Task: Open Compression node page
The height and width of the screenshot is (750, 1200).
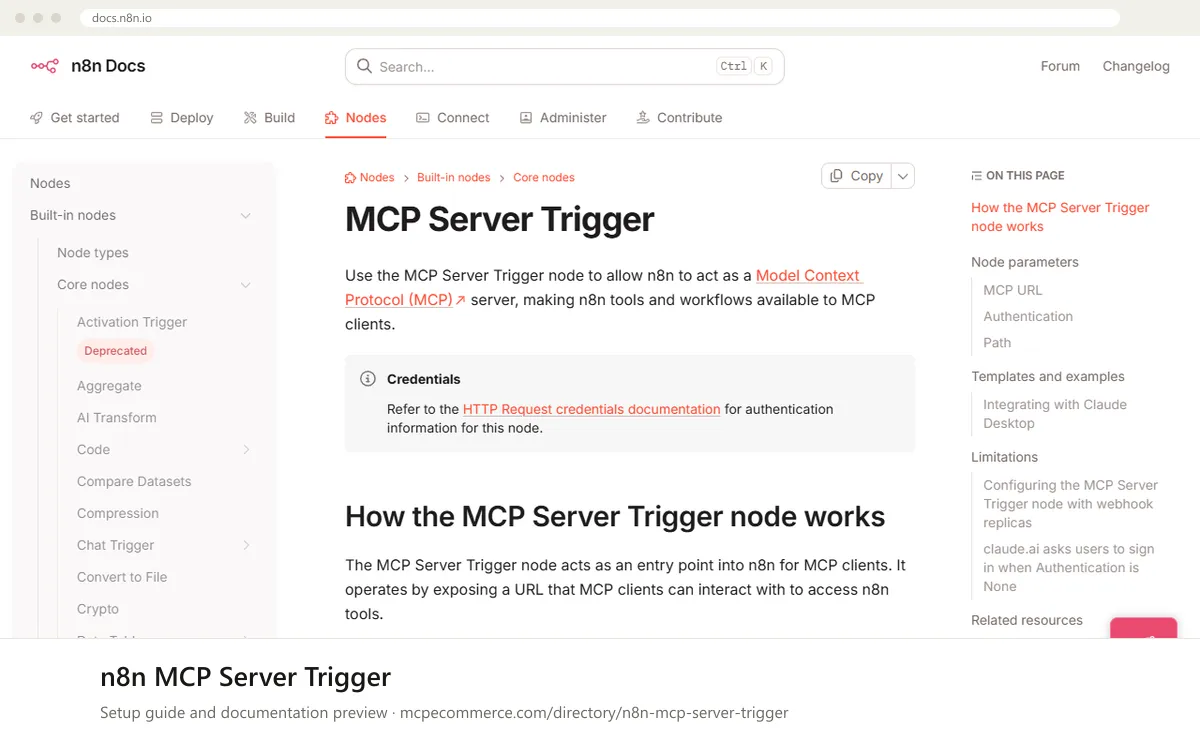Action: pyautogui.click(x=118, y=514)
